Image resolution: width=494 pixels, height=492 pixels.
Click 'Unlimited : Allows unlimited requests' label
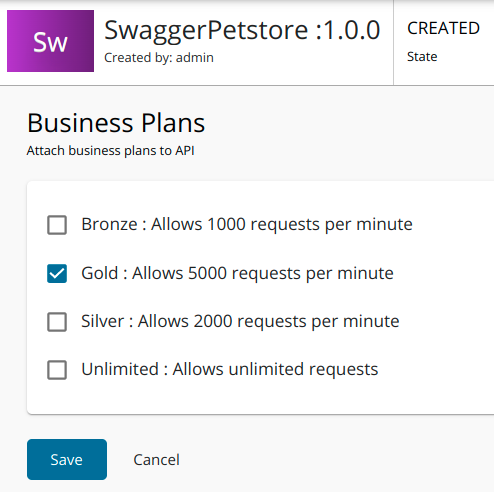[230, 369]
